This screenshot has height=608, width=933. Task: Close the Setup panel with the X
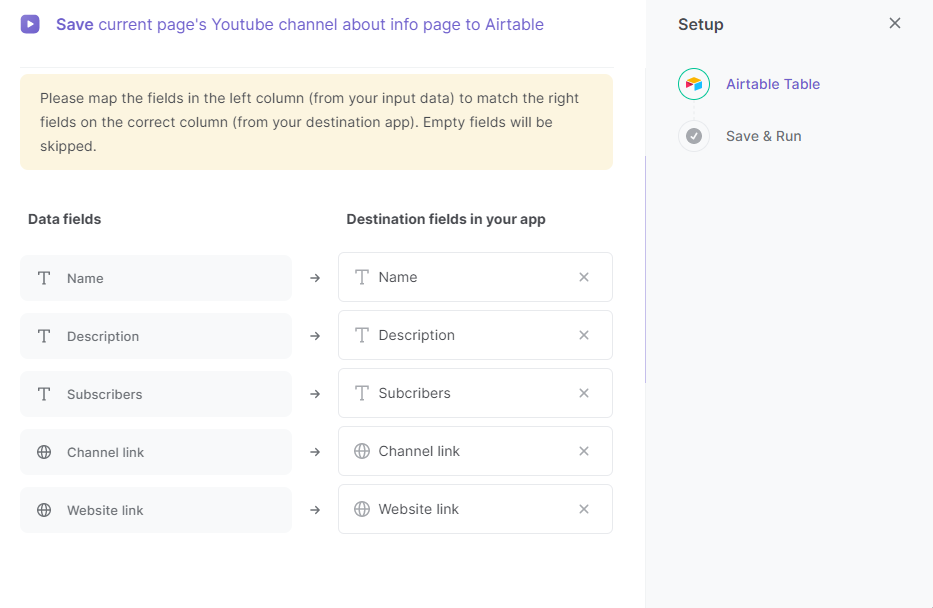tap(894, 23)
